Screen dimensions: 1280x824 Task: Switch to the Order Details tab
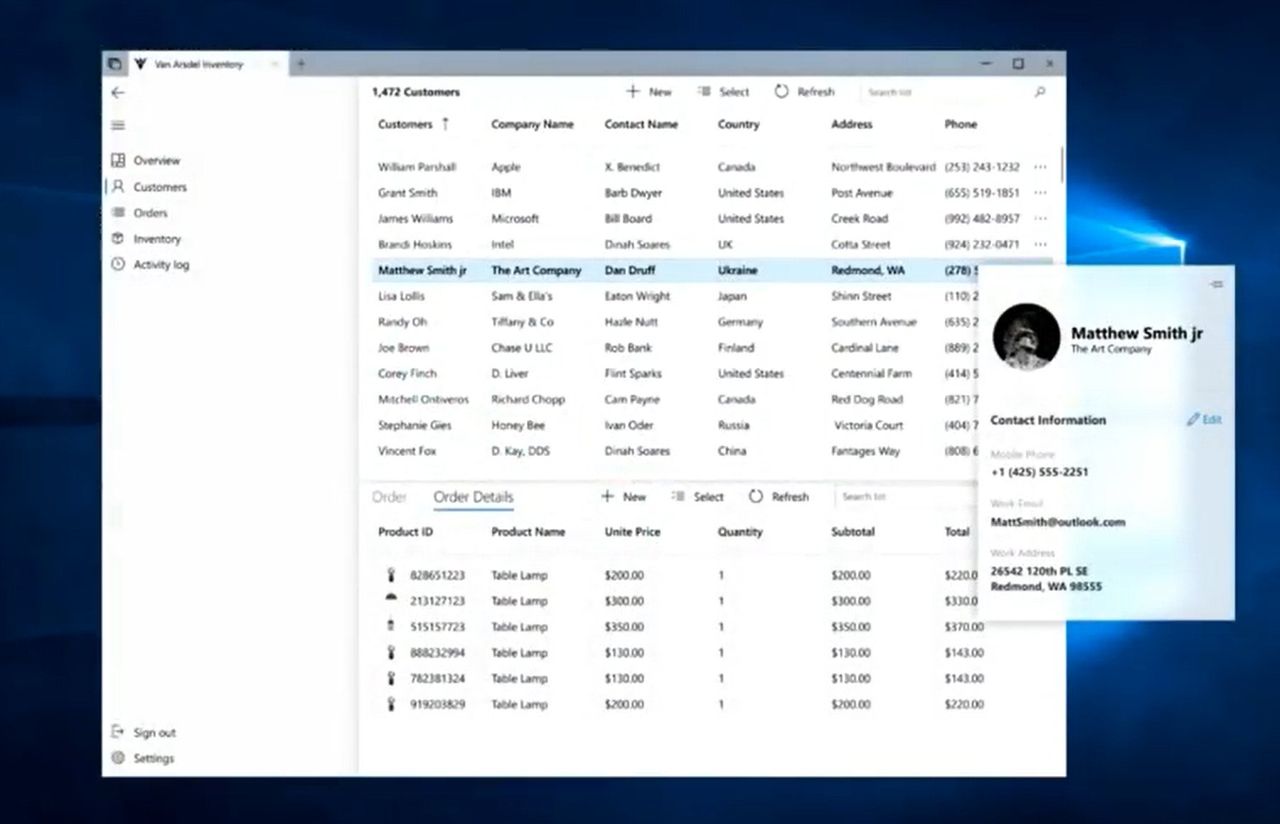[473, 497]
